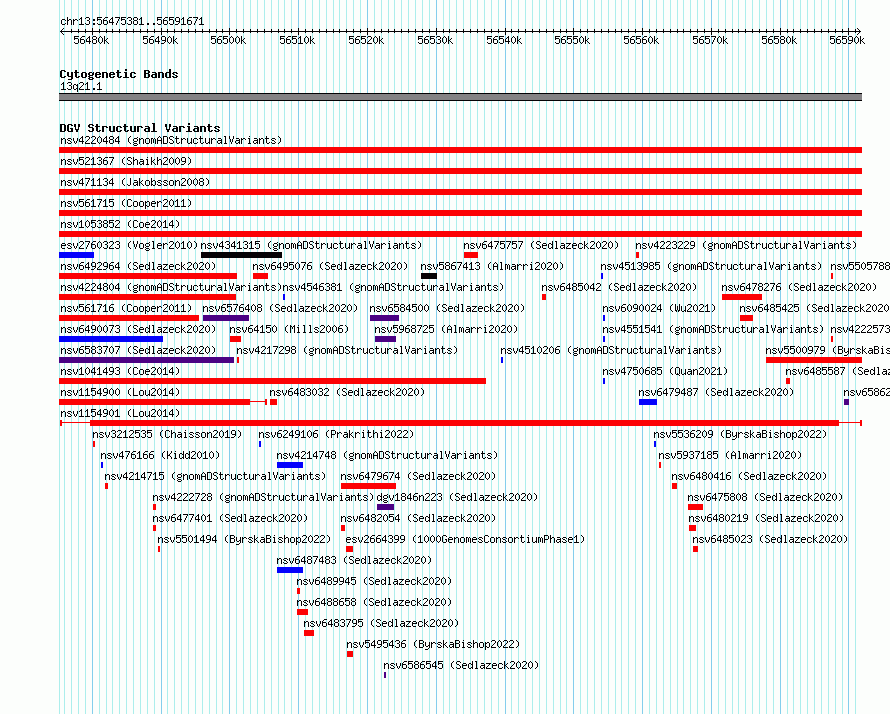Click the 13q21.1 cytogenetic band bar

coord(460,97)
